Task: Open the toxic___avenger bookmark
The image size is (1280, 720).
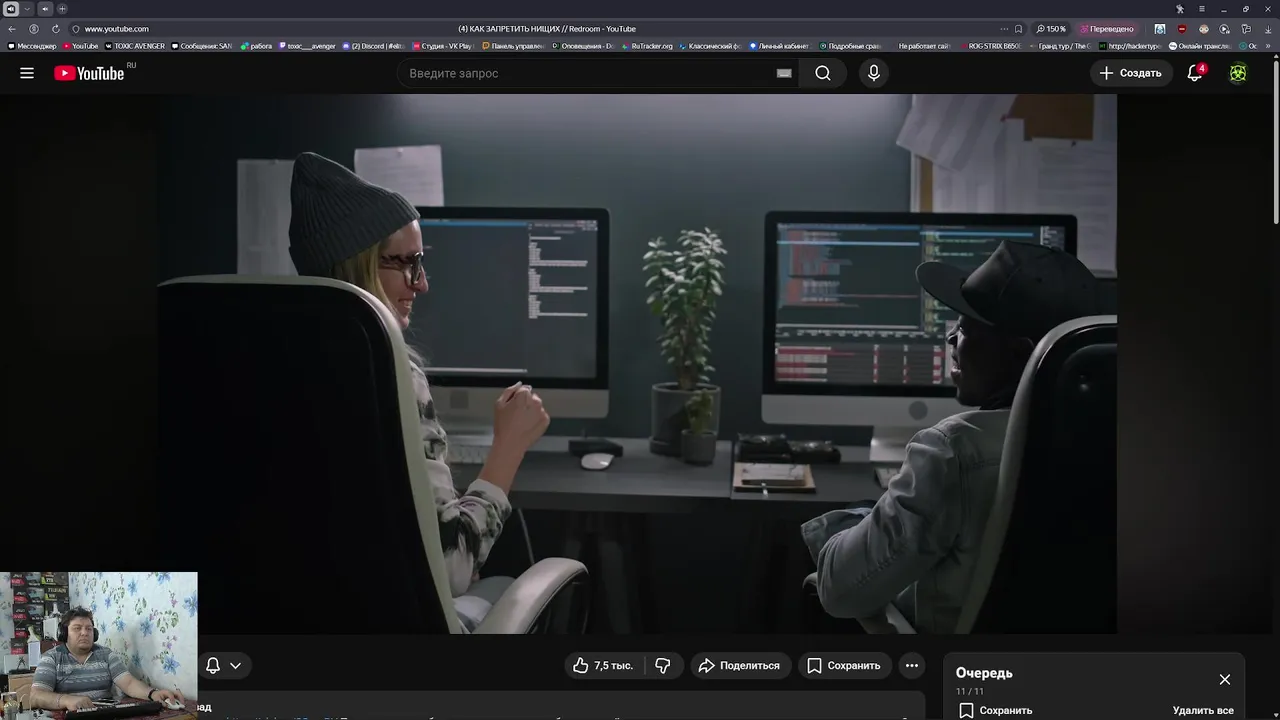Action: click(307, 46)
